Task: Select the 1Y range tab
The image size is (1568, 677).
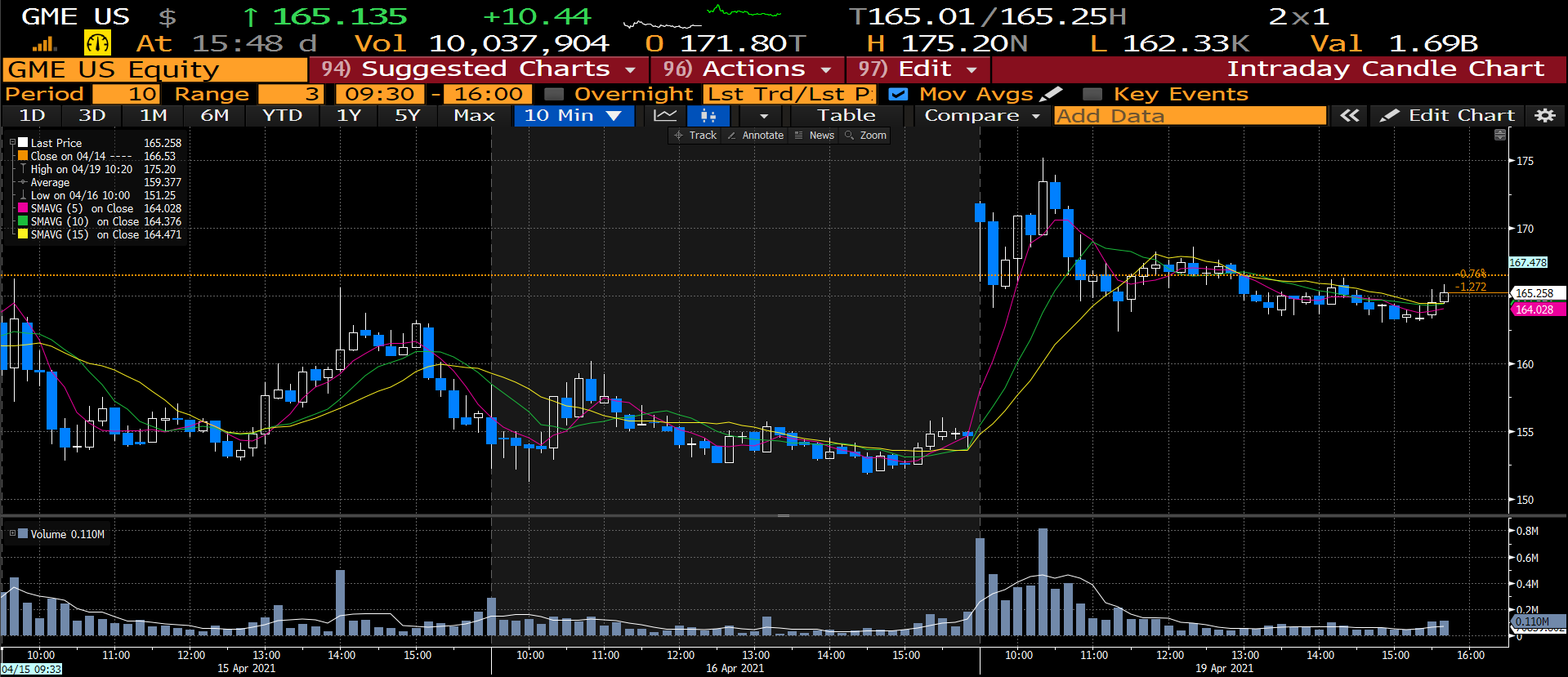Action: tap(349, 116)
